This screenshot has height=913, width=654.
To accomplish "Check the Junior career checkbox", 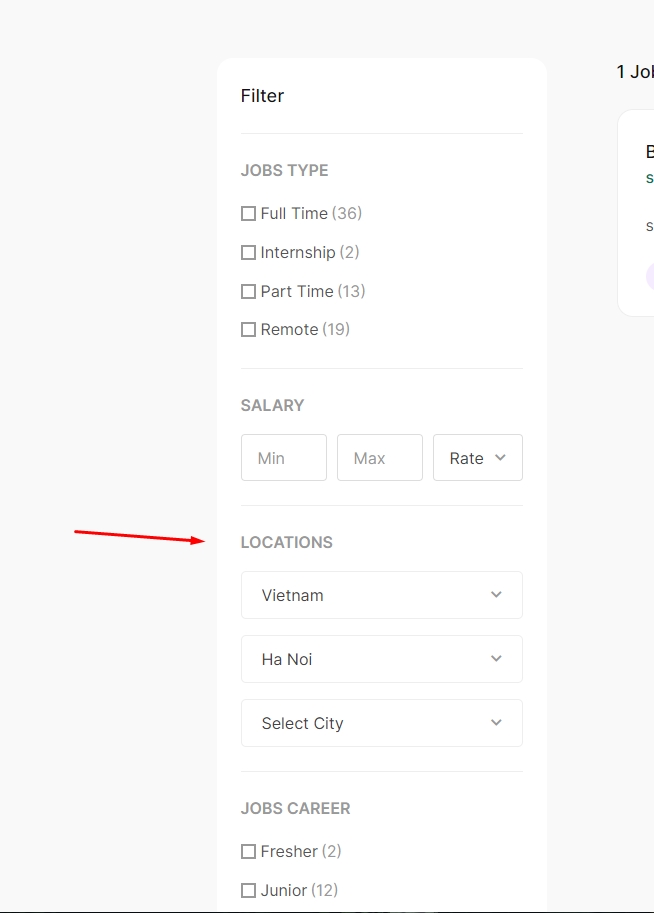I will [248, 891].
